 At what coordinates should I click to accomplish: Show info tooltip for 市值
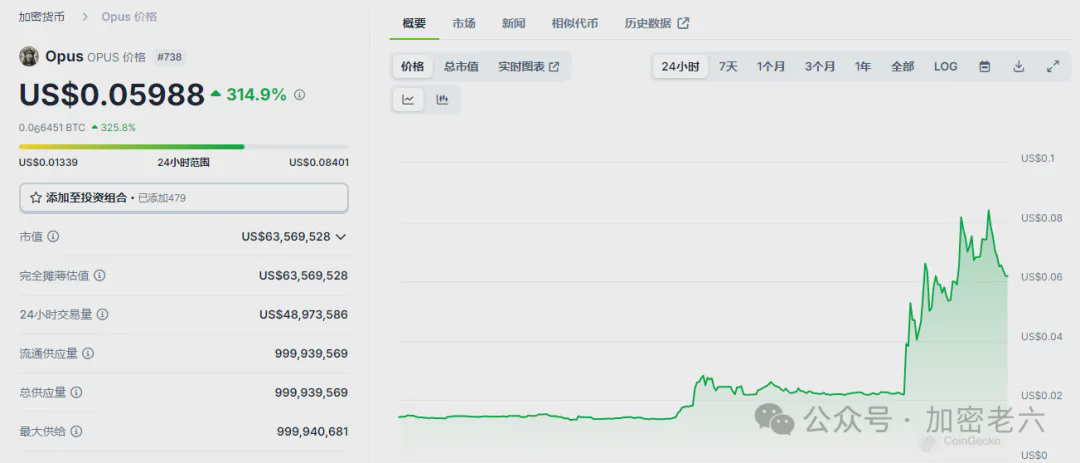click(53, 236)
